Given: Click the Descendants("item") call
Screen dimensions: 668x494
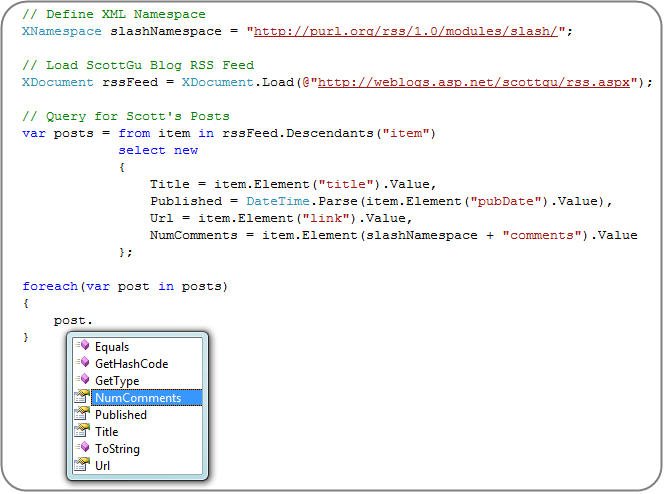Looking at the screenshot, I should (x=361, y=134).
